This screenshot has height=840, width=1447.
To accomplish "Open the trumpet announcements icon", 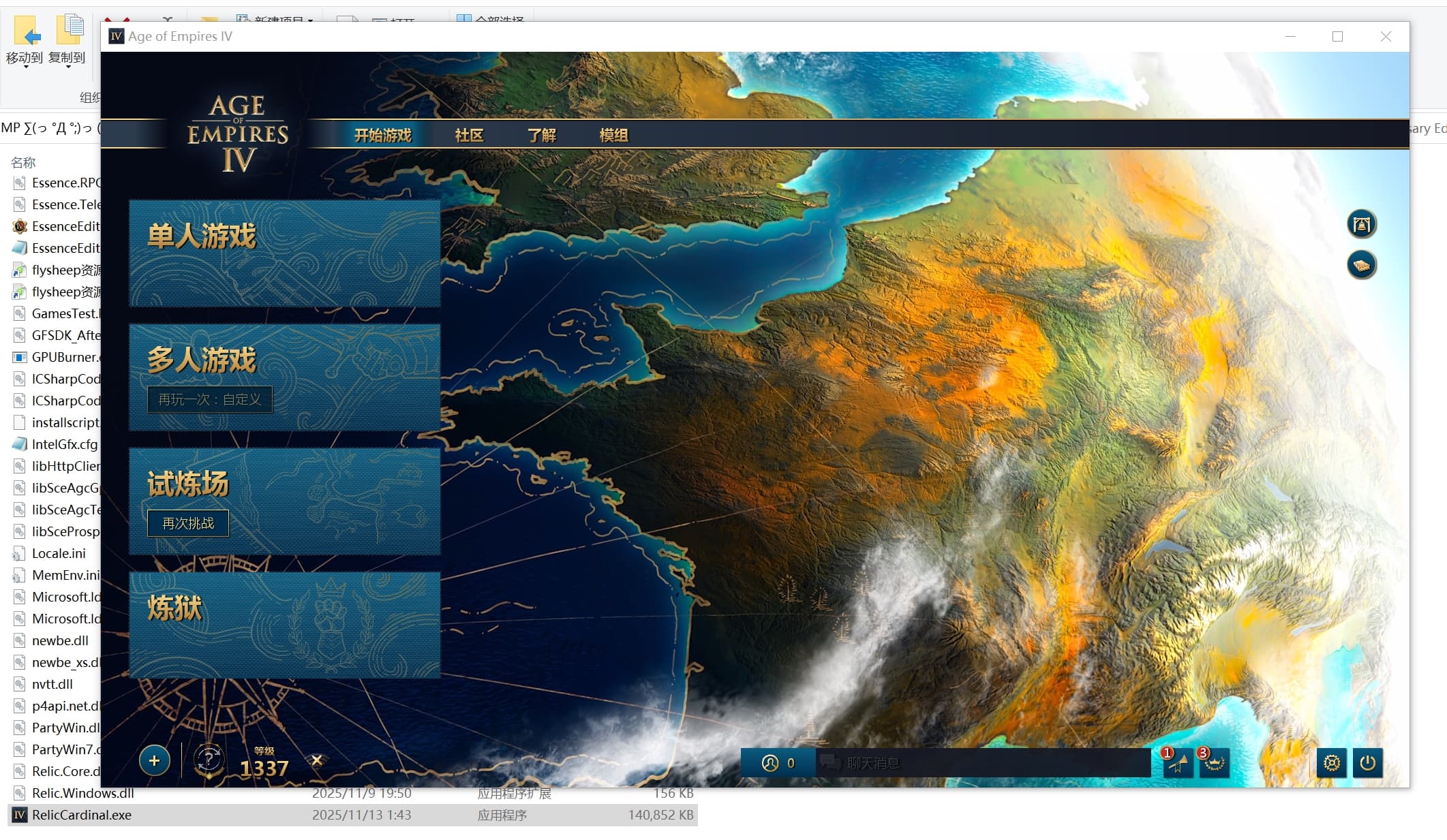I will [x=1178, y=763].
